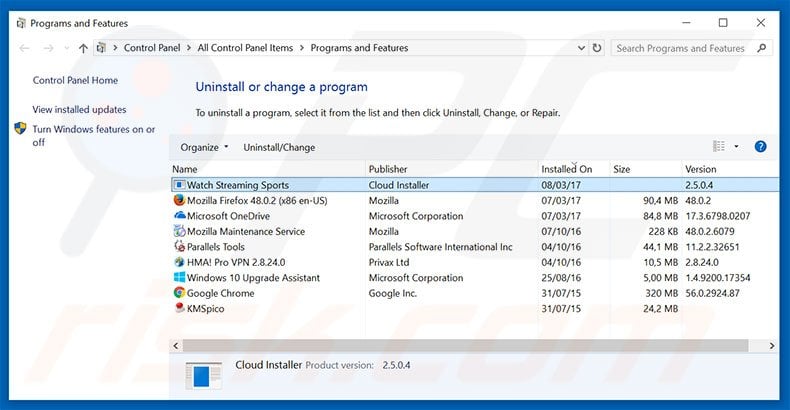The image size is (790, 410).
Task: Click the Microsoft OneDrive cloud icon
Action: tap(179, 215)
